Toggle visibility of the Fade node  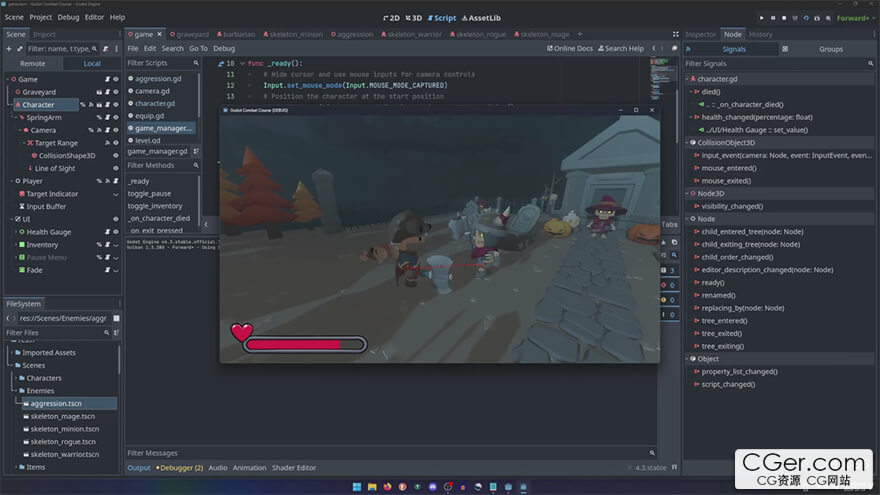click(115, 270)
